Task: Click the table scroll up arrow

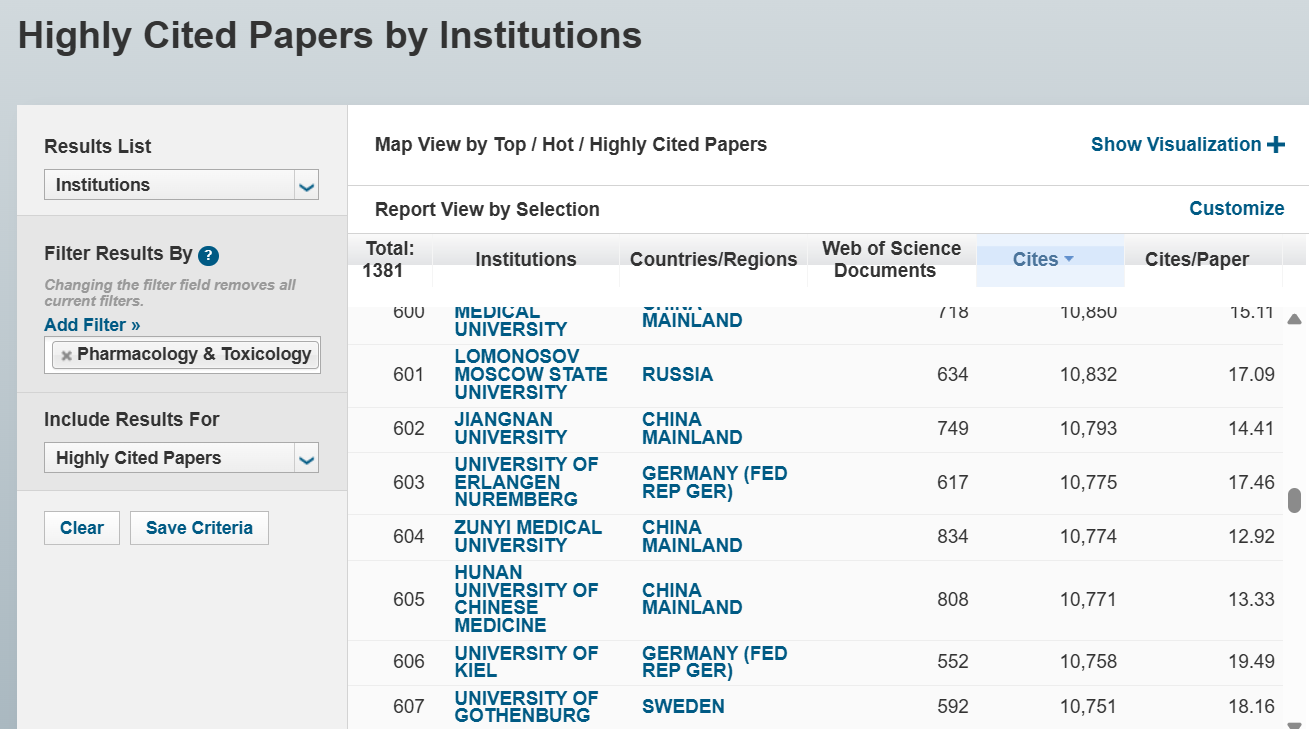Action: (x=1294, y=319)
